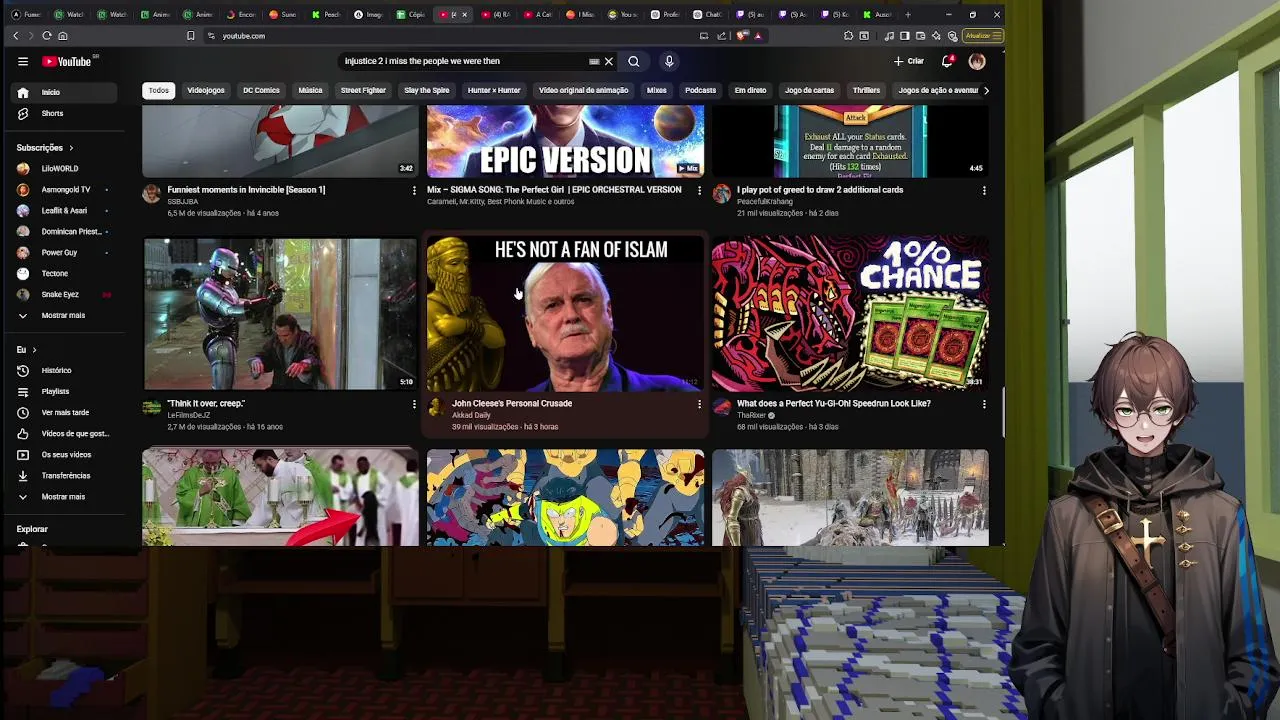
Task: Click the browser back arrow
Action: [x=15, y=36]
